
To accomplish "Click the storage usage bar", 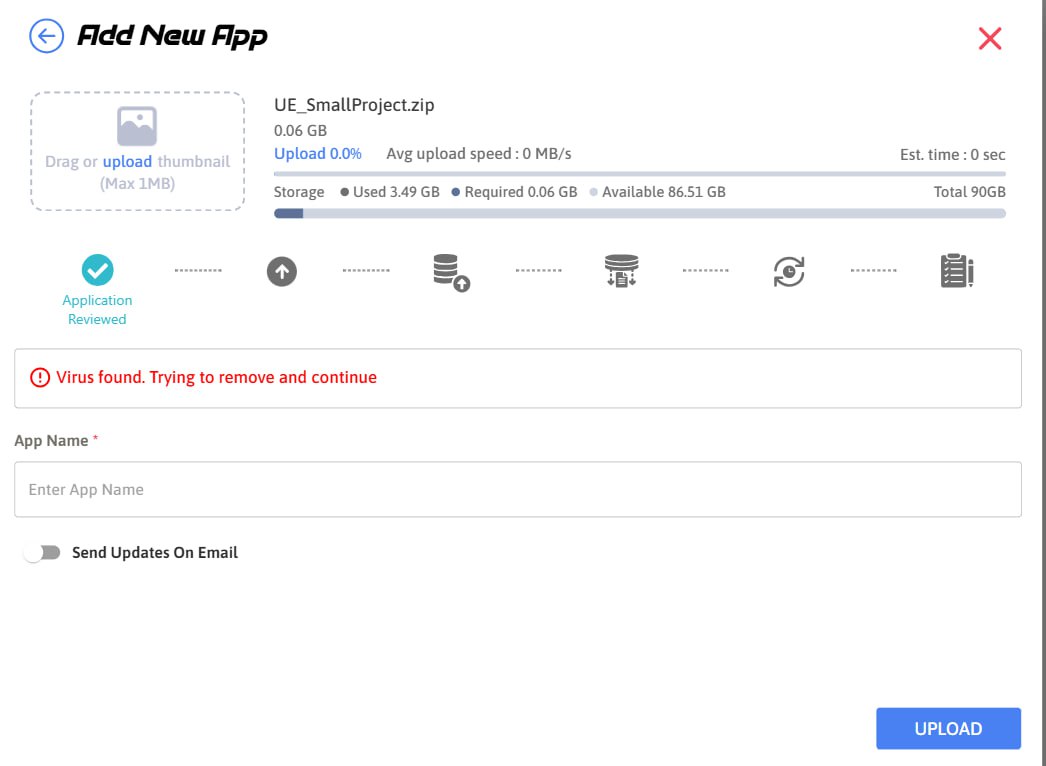I will [x=639, y=213].
